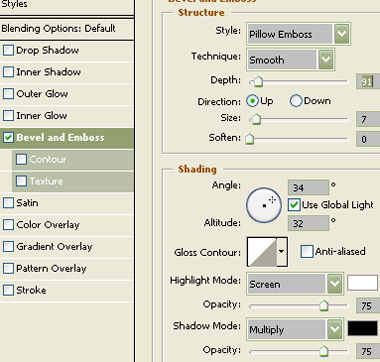Click the Soften slider handle
380x362 pixels.
pos(249,138)
